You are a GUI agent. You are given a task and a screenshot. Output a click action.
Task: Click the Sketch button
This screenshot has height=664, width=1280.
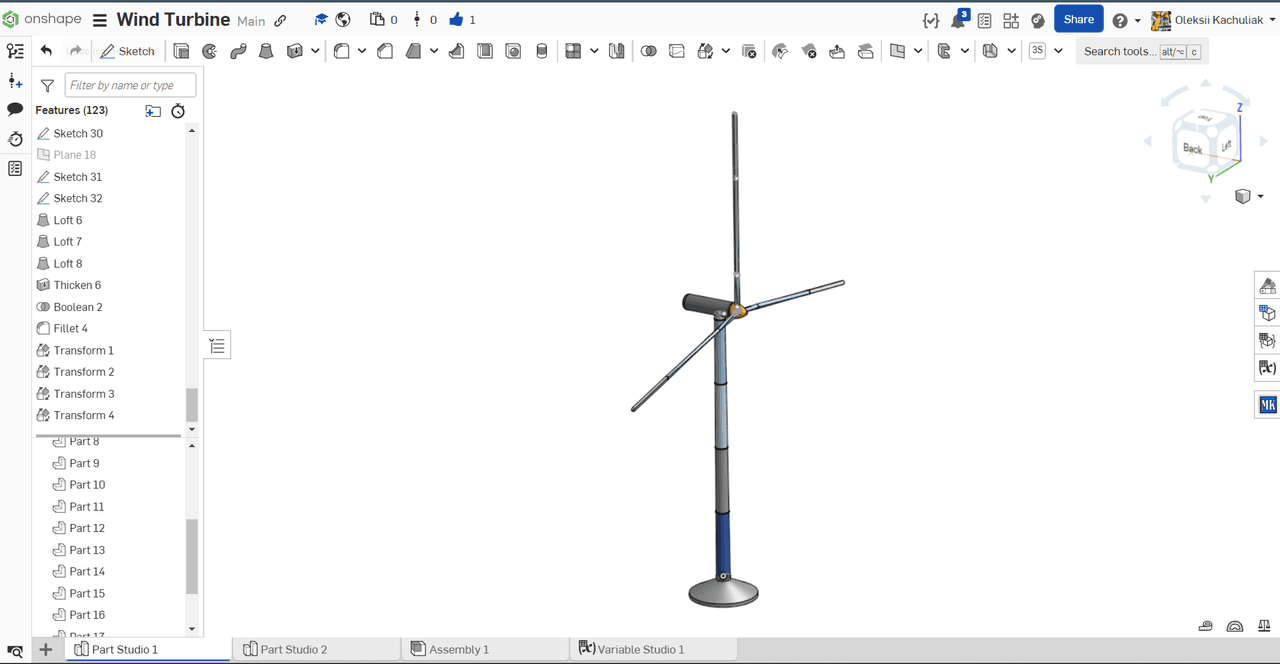(x=127, y=51)
